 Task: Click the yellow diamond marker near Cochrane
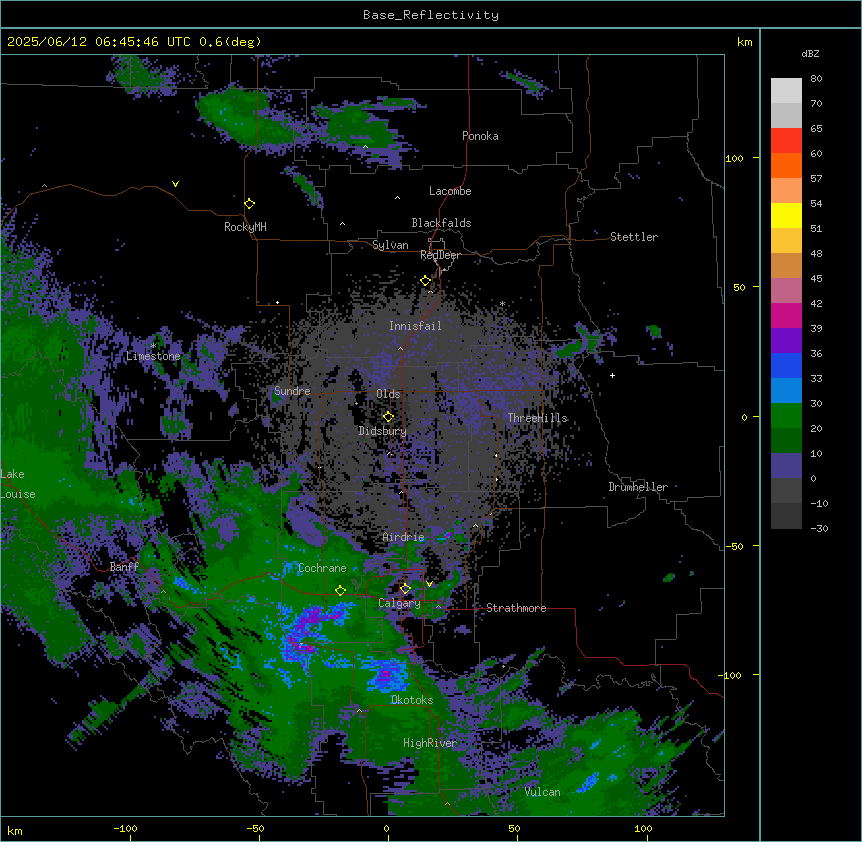coord(340,591)
